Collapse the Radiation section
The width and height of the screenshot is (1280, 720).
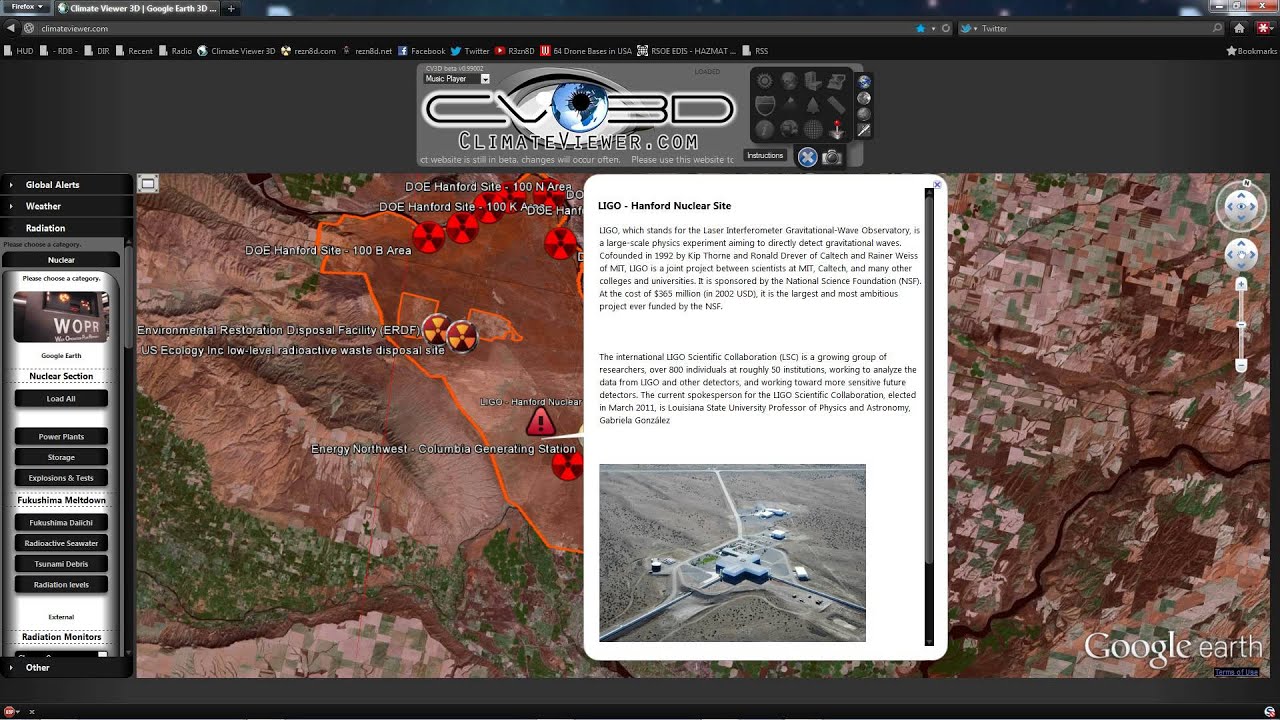tap(66, 228)
